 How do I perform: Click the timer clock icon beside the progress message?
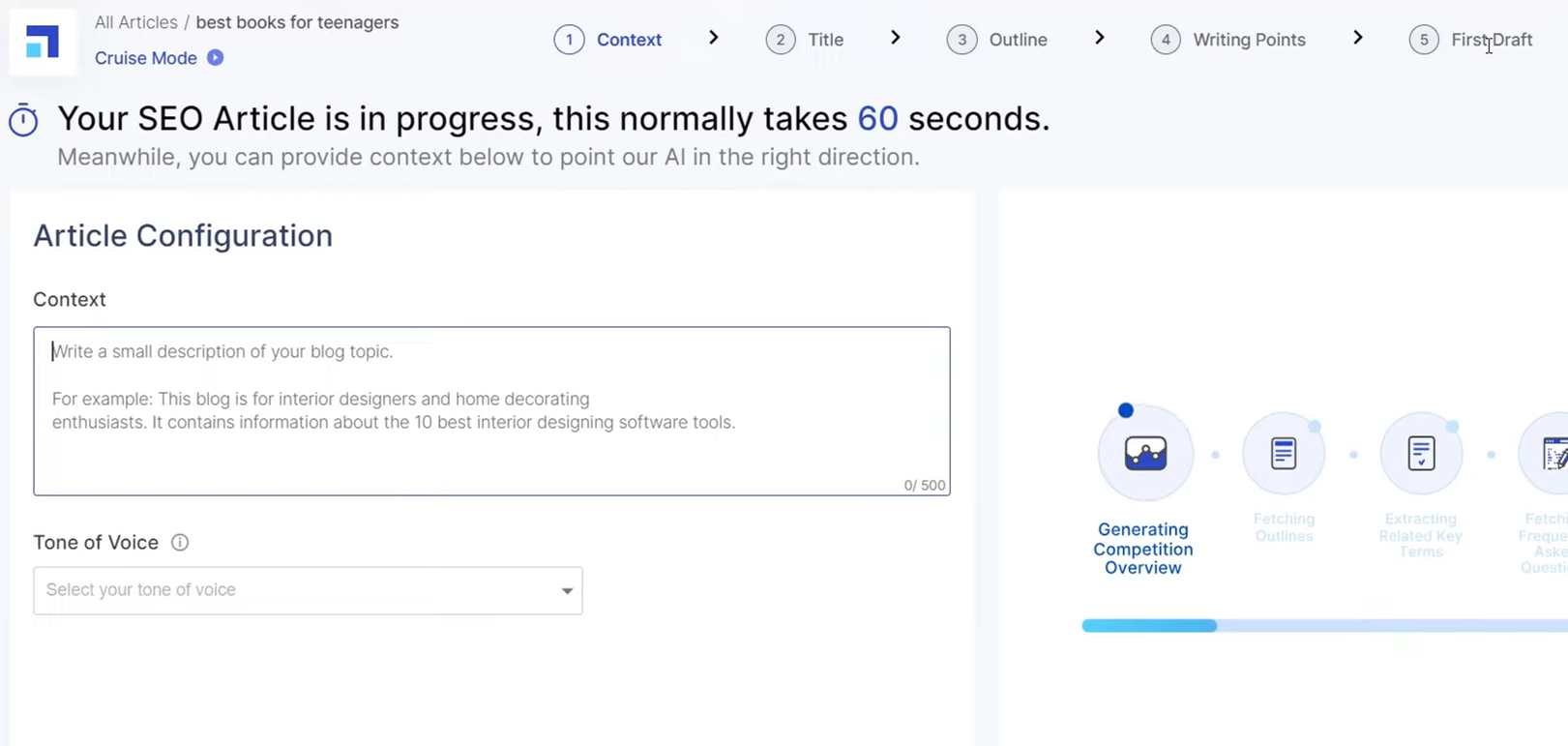tap(24, 118)
